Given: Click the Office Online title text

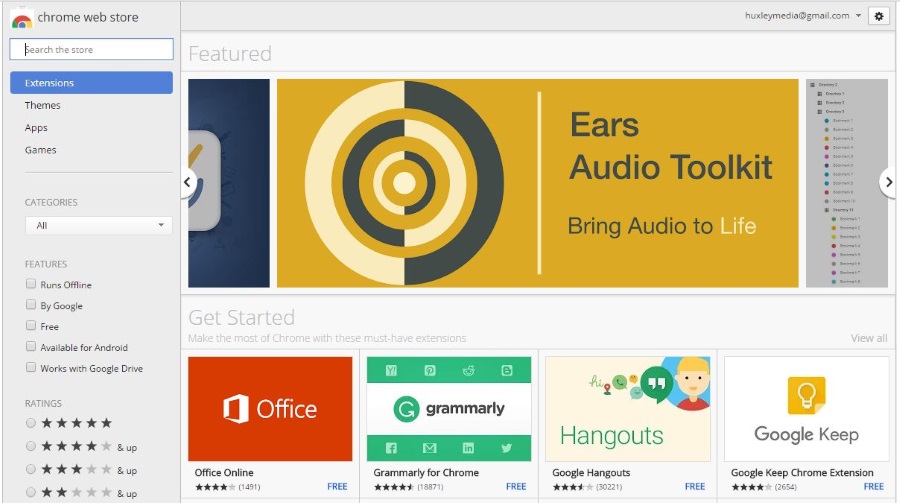Looking at the screenshot, I should 224,473.
